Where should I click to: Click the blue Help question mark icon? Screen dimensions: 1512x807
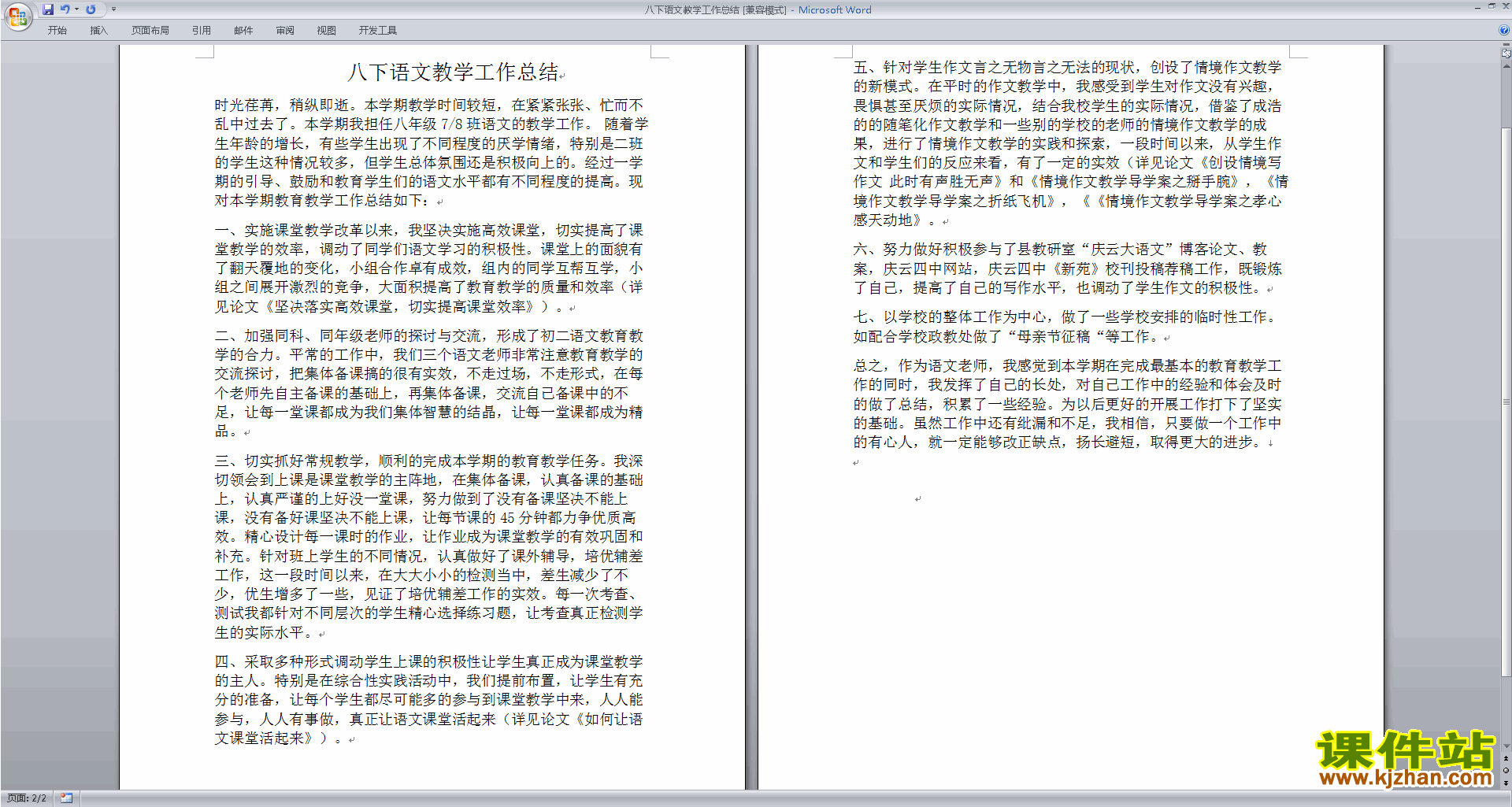pos(1505,30)
